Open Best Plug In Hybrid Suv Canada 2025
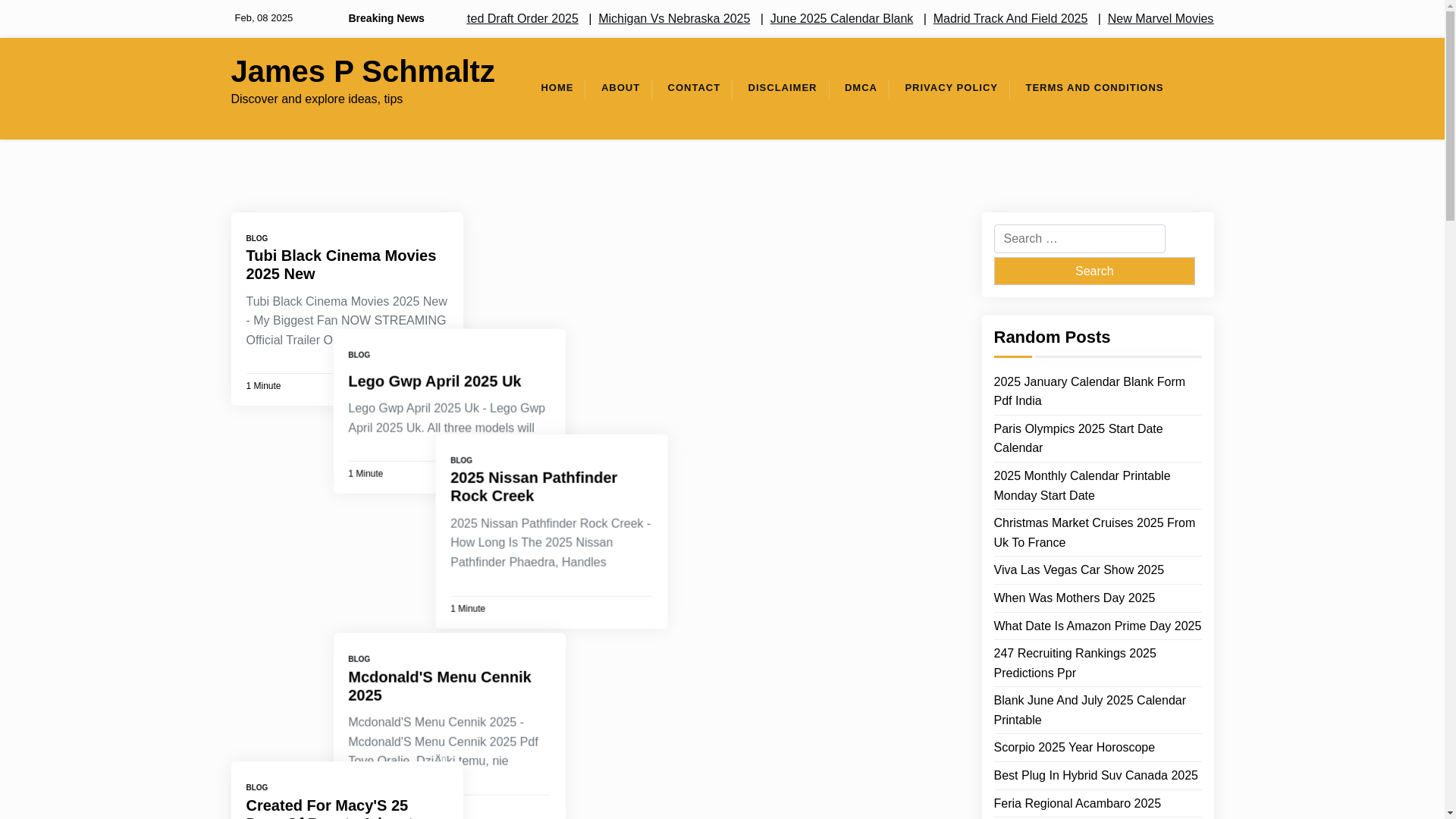 (1095, 776)
